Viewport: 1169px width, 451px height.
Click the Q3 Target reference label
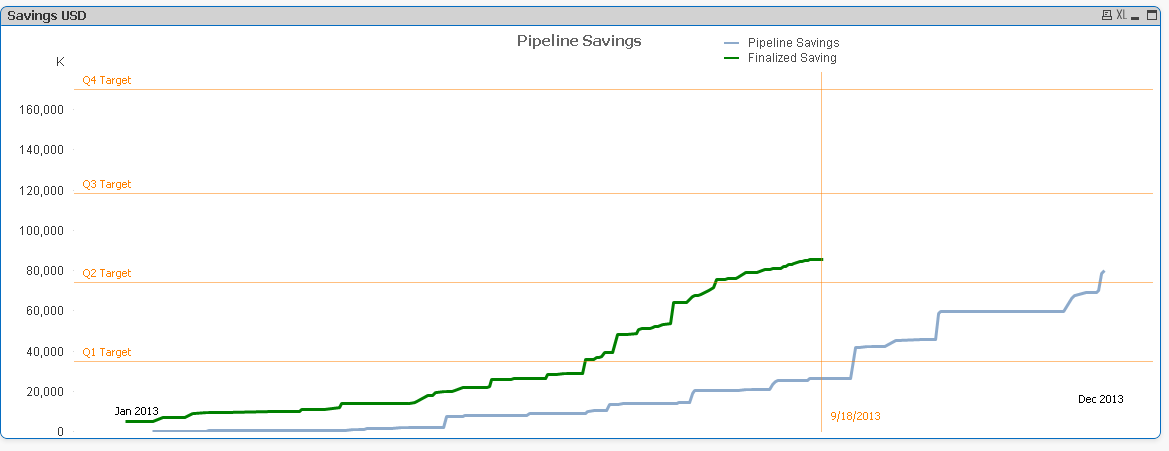point(107,184)
